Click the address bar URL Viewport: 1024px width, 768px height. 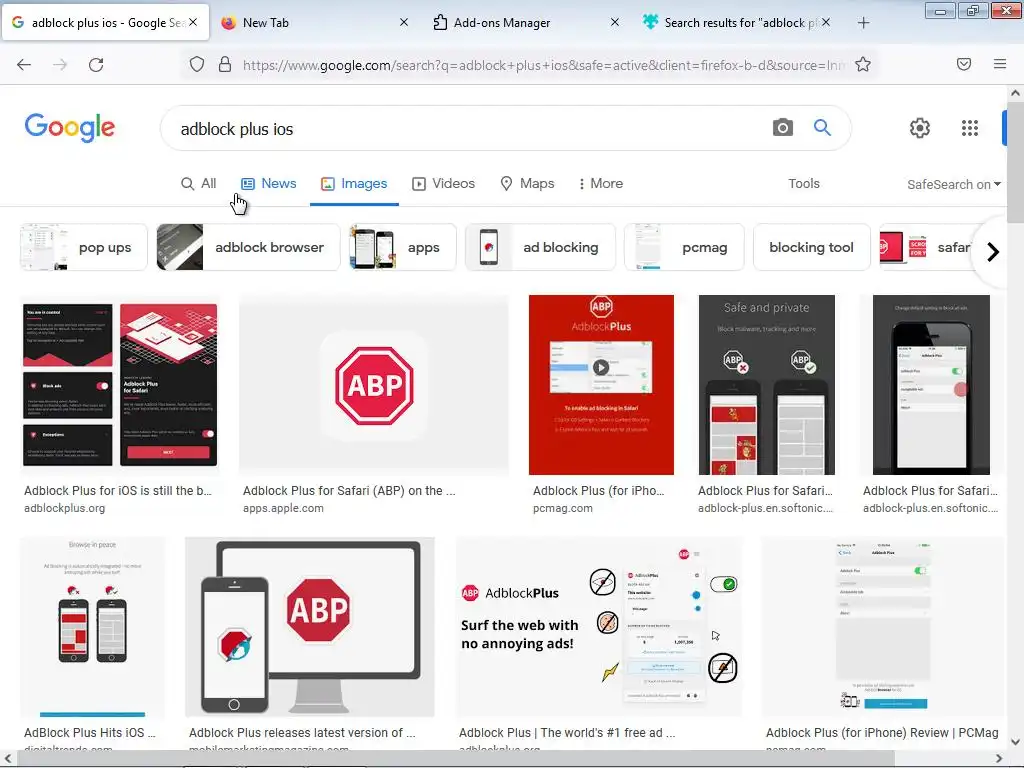point(543,65)
